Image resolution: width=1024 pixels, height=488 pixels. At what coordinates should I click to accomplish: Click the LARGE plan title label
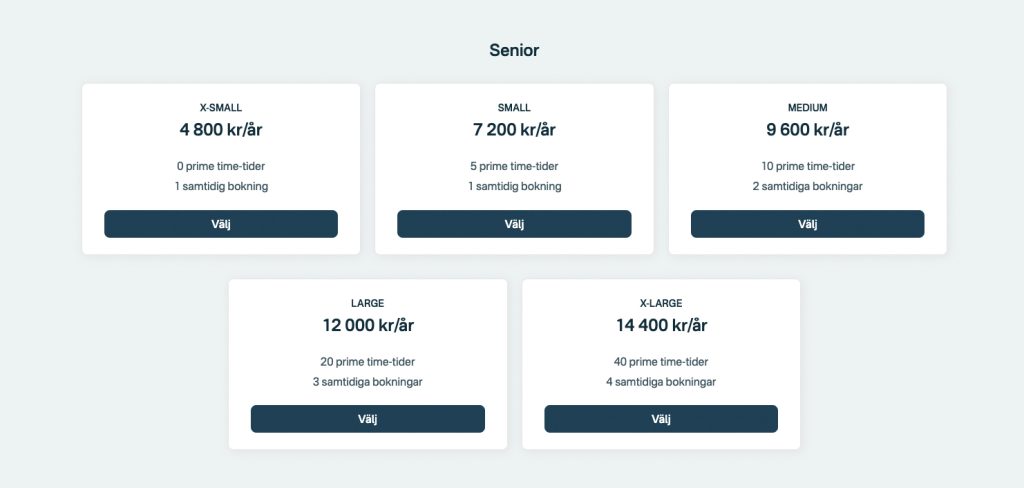367,303
